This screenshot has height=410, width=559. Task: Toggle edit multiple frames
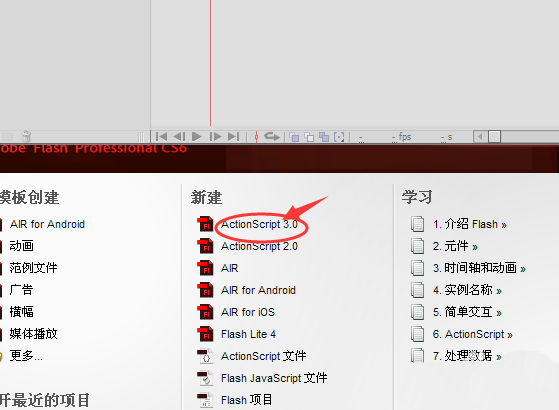point(324,137)
